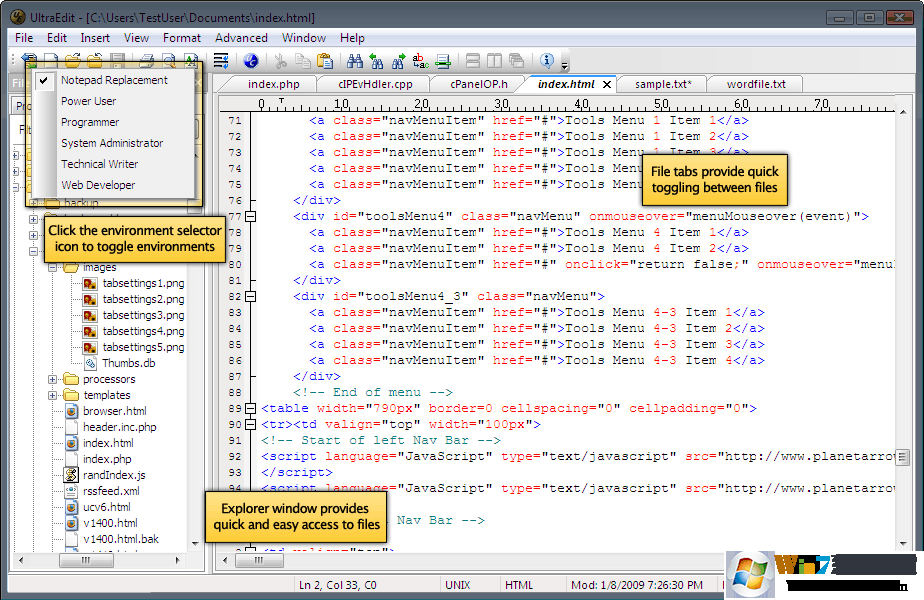924x600 pixels.
Task: Click the HTML file type status field
Action: [519, 584]
